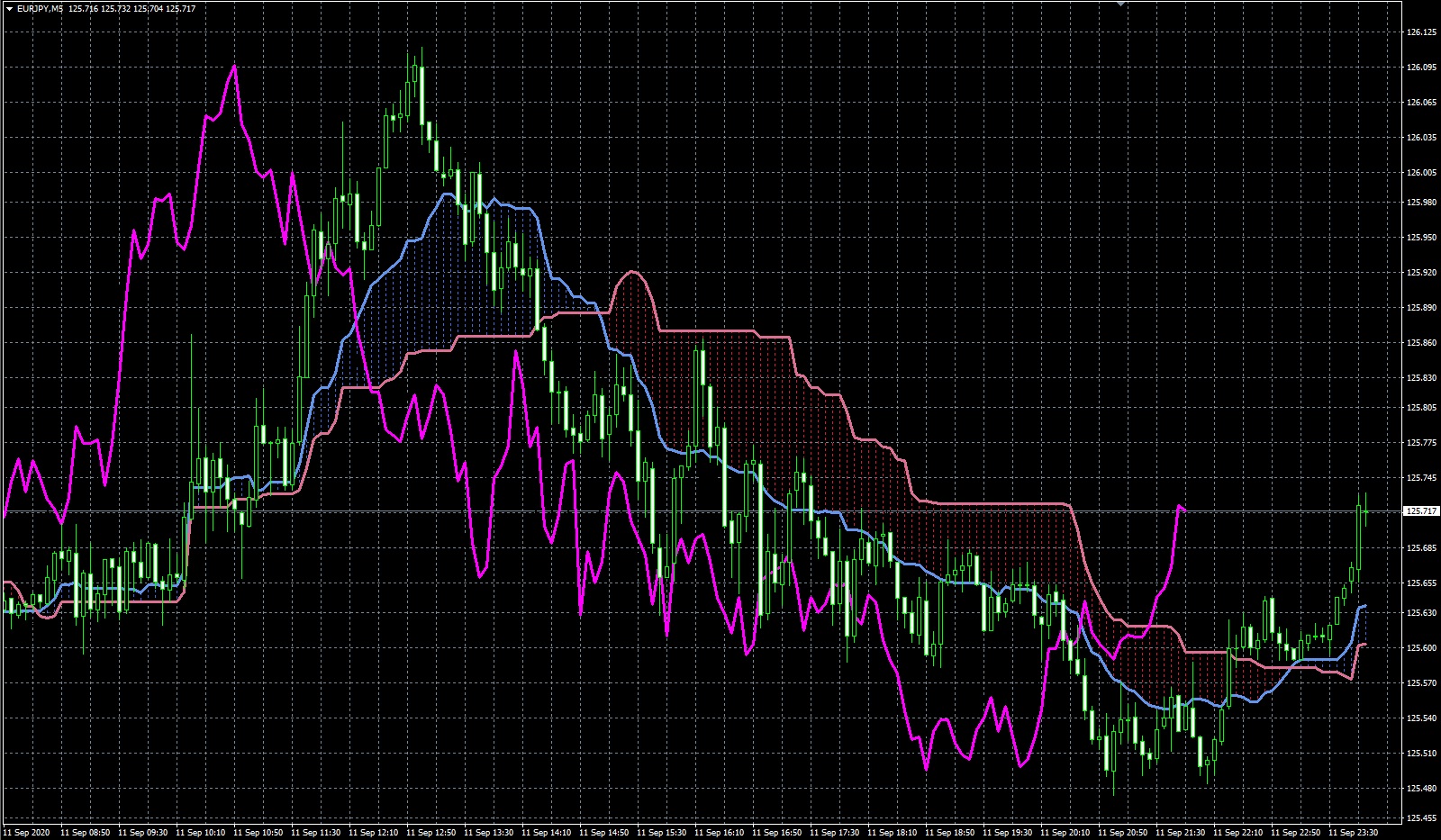This screenshot has width=1441, height=840.
Task: Click the 11 Sep 20:10 time label
Action: click(1065, 833)
